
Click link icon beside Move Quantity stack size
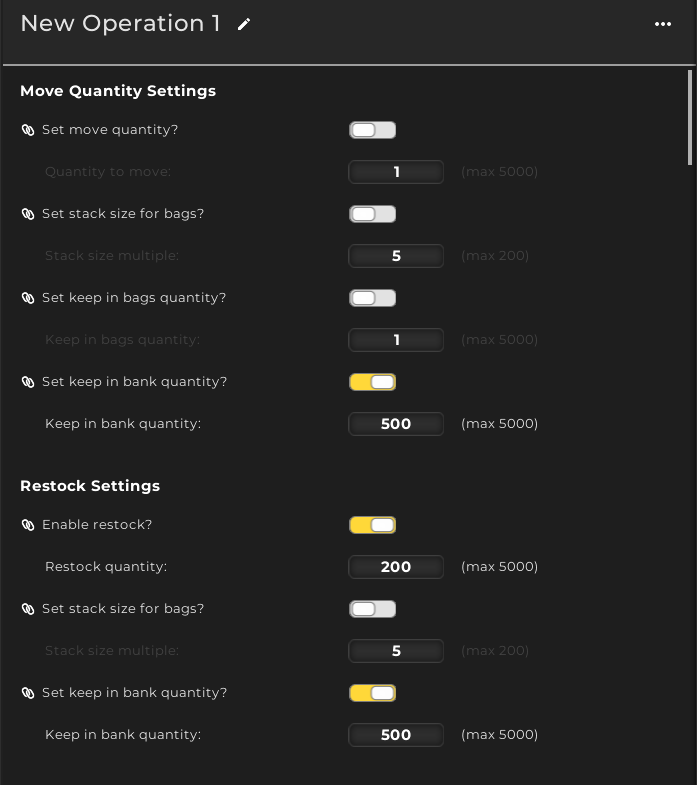[x=28, y=214]
